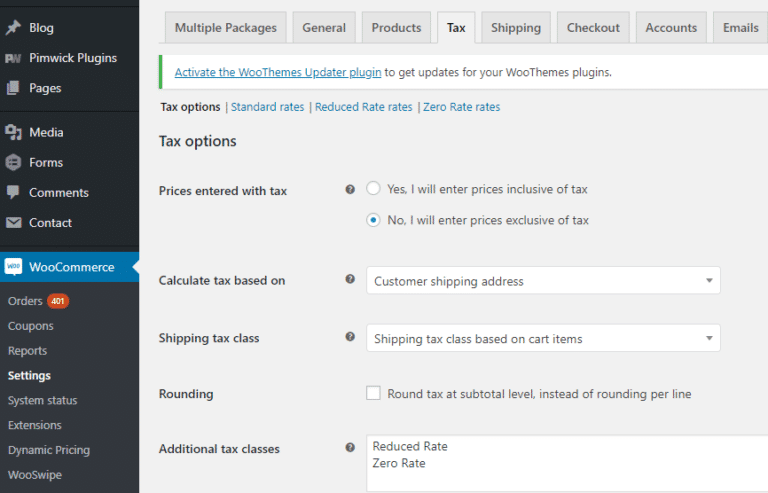Open Reports in WooCommerce submenu
The height and width of the screenshot is (493, 768).
27,351
